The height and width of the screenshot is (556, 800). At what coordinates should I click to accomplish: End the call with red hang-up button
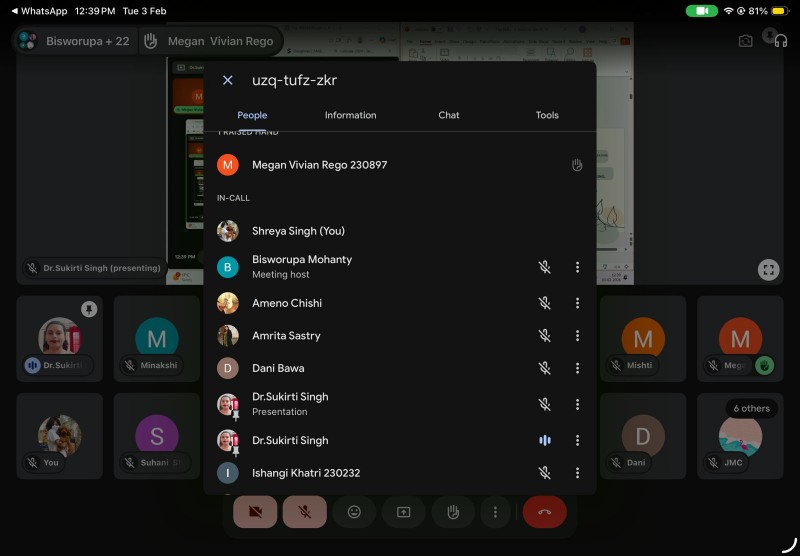click(x=544, y=512)
